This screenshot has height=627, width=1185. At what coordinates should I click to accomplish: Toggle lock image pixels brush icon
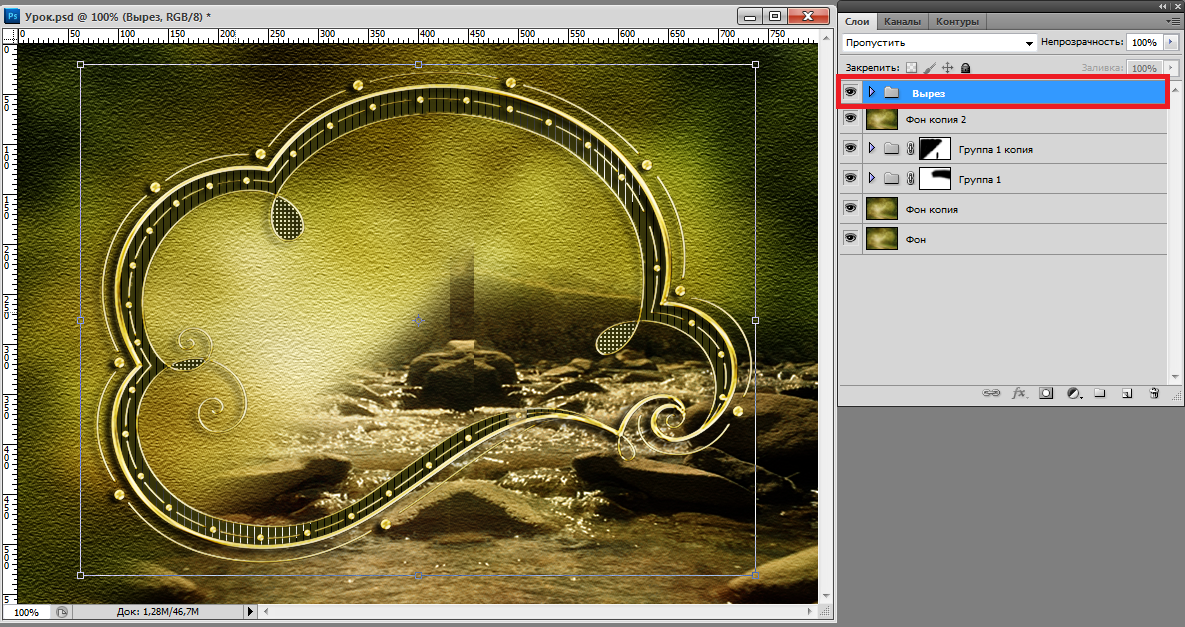tap(930, 68)
